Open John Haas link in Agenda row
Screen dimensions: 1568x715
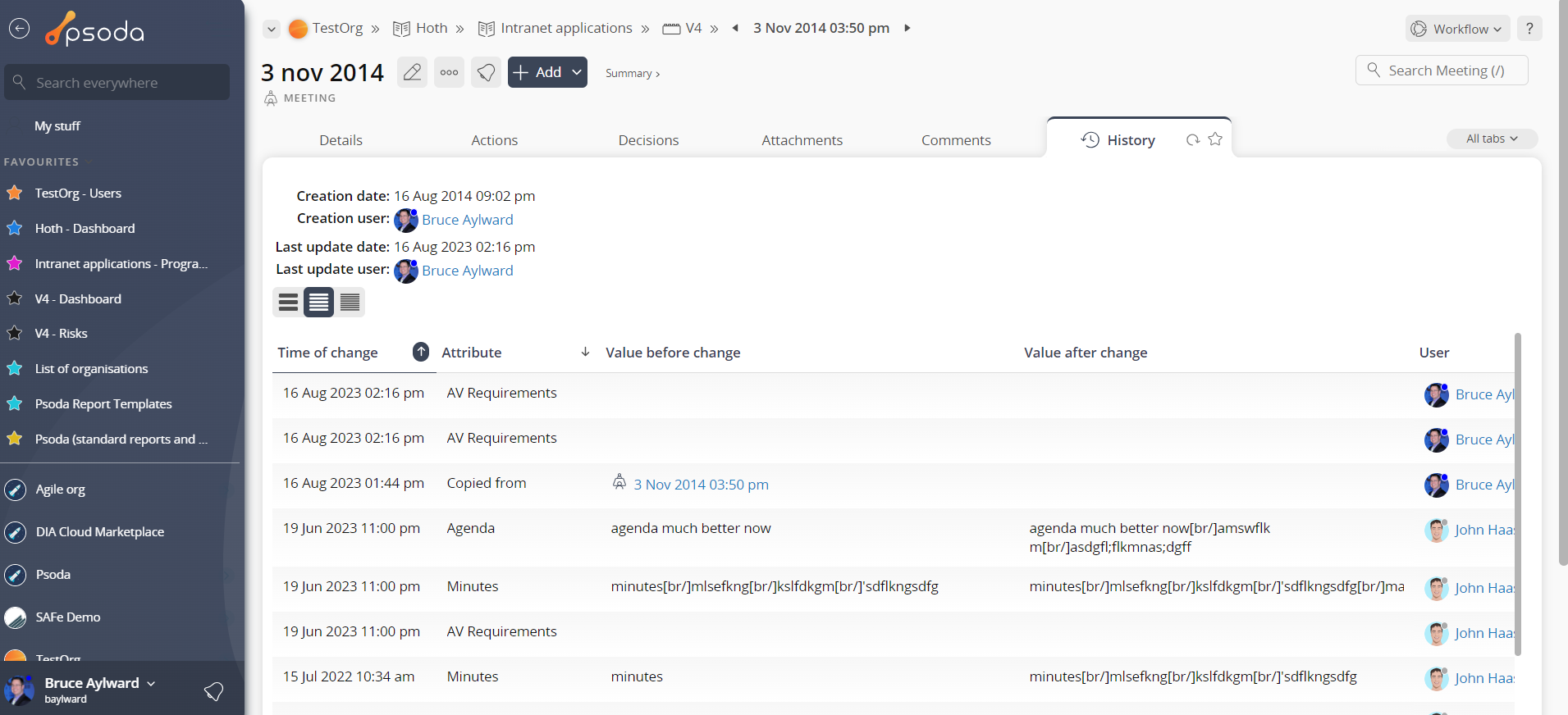(1483, 530)
